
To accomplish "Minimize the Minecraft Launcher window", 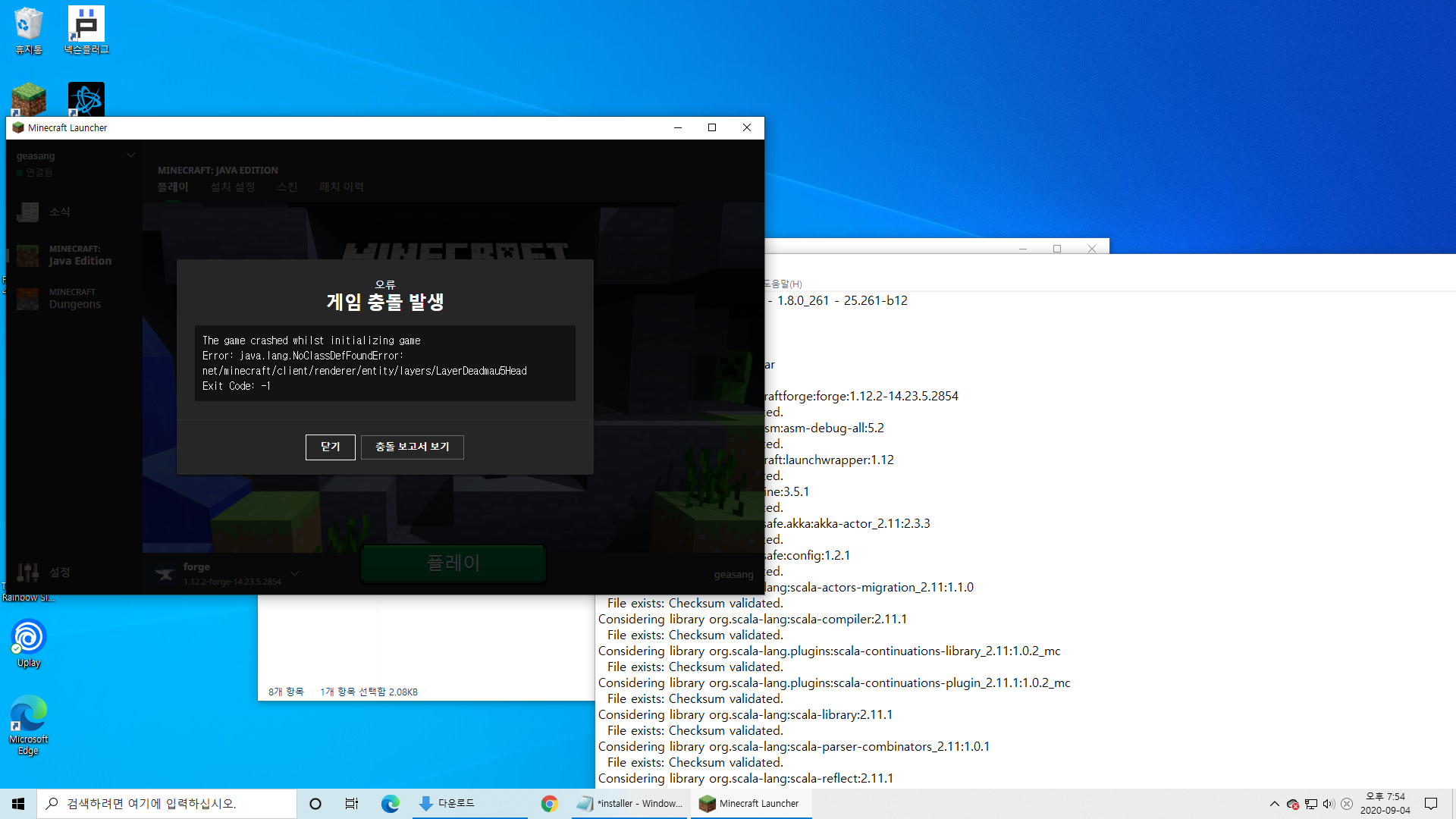I will click(678, 127).
